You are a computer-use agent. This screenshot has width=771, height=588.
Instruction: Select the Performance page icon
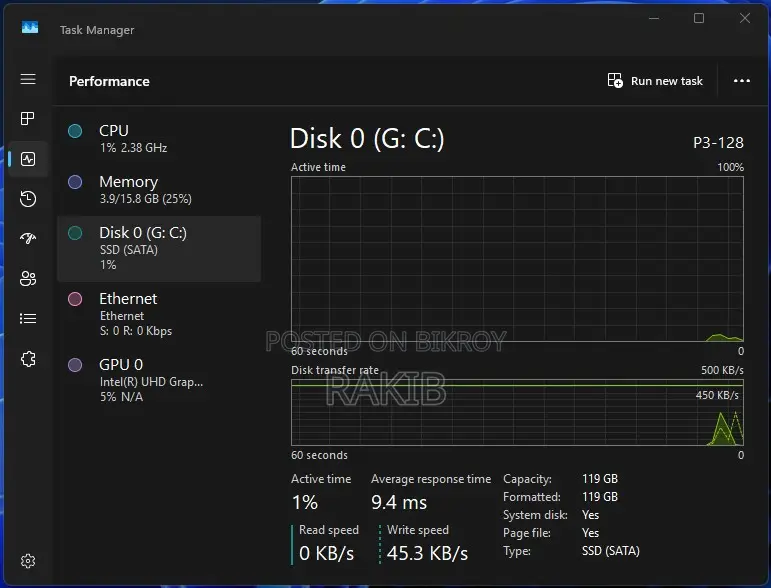click(28, 159)
